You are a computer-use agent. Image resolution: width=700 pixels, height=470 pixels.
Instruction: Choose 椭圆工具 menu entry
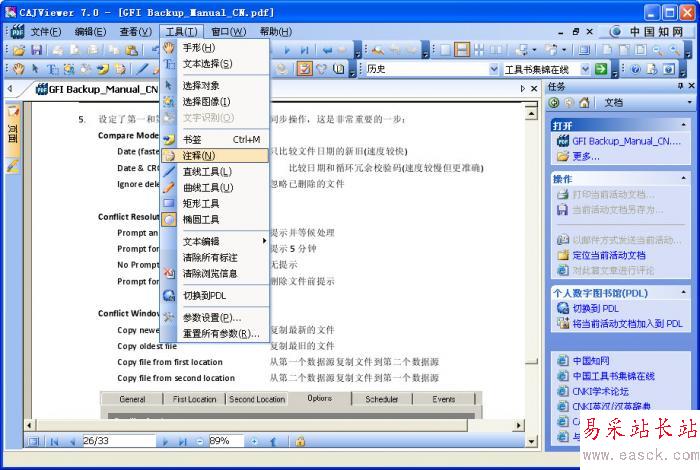(215, 220)
